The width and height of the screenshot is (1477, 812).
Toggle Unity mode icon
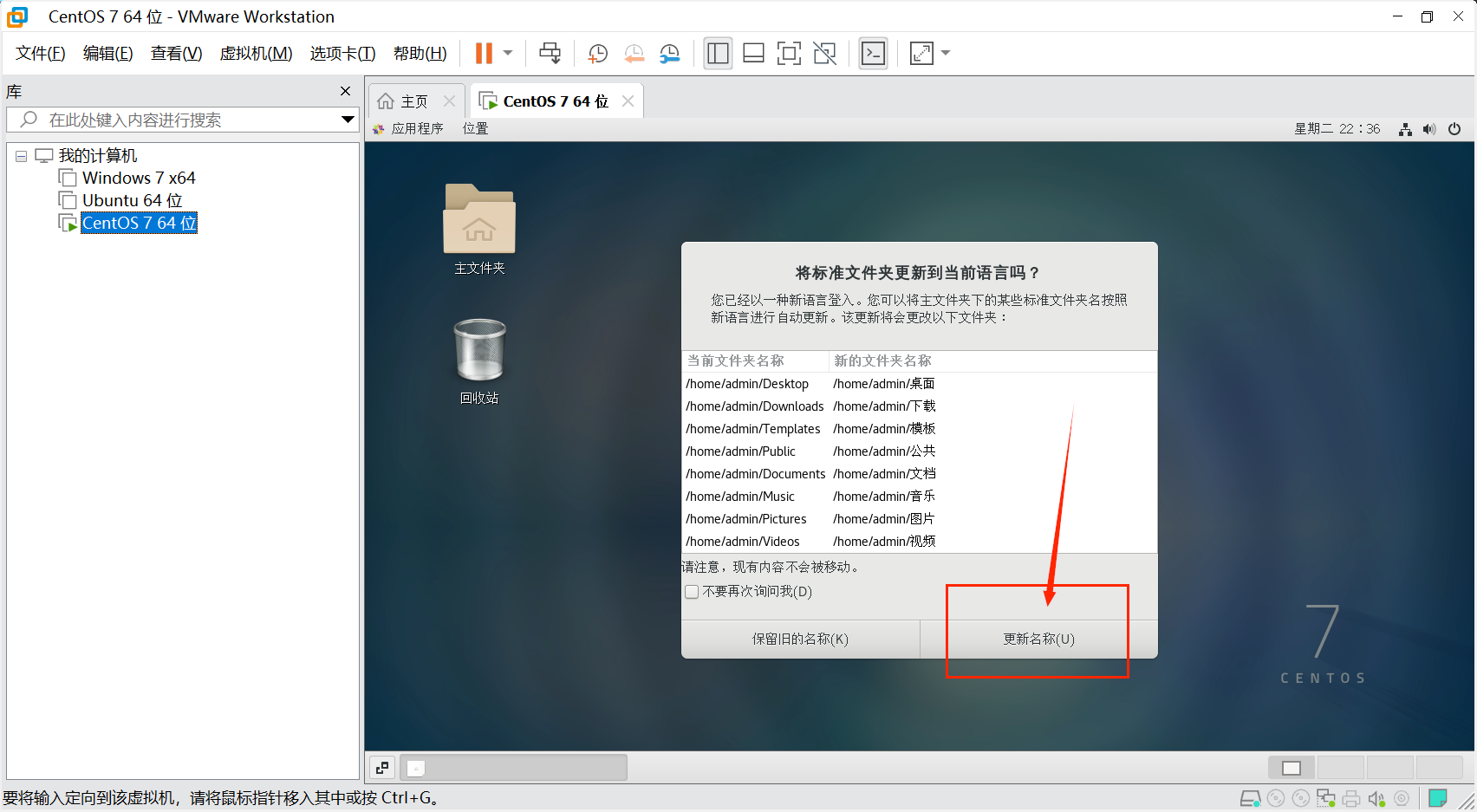[824, 53]
